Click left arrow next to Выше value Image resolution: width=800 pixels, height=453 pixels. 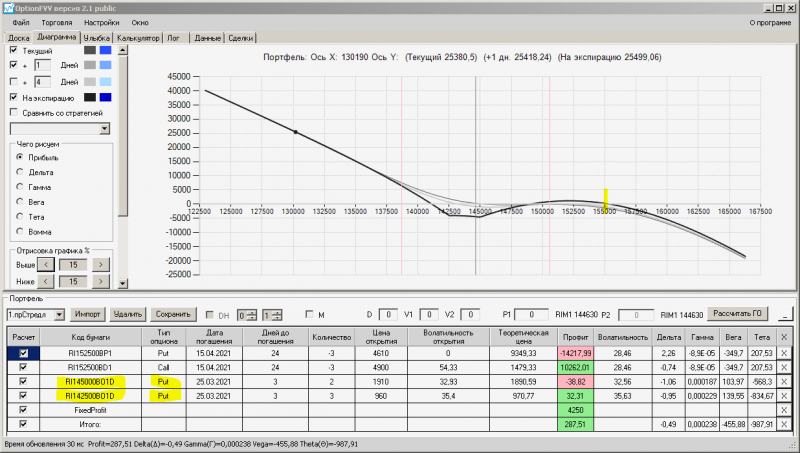[x=46, y=265]
